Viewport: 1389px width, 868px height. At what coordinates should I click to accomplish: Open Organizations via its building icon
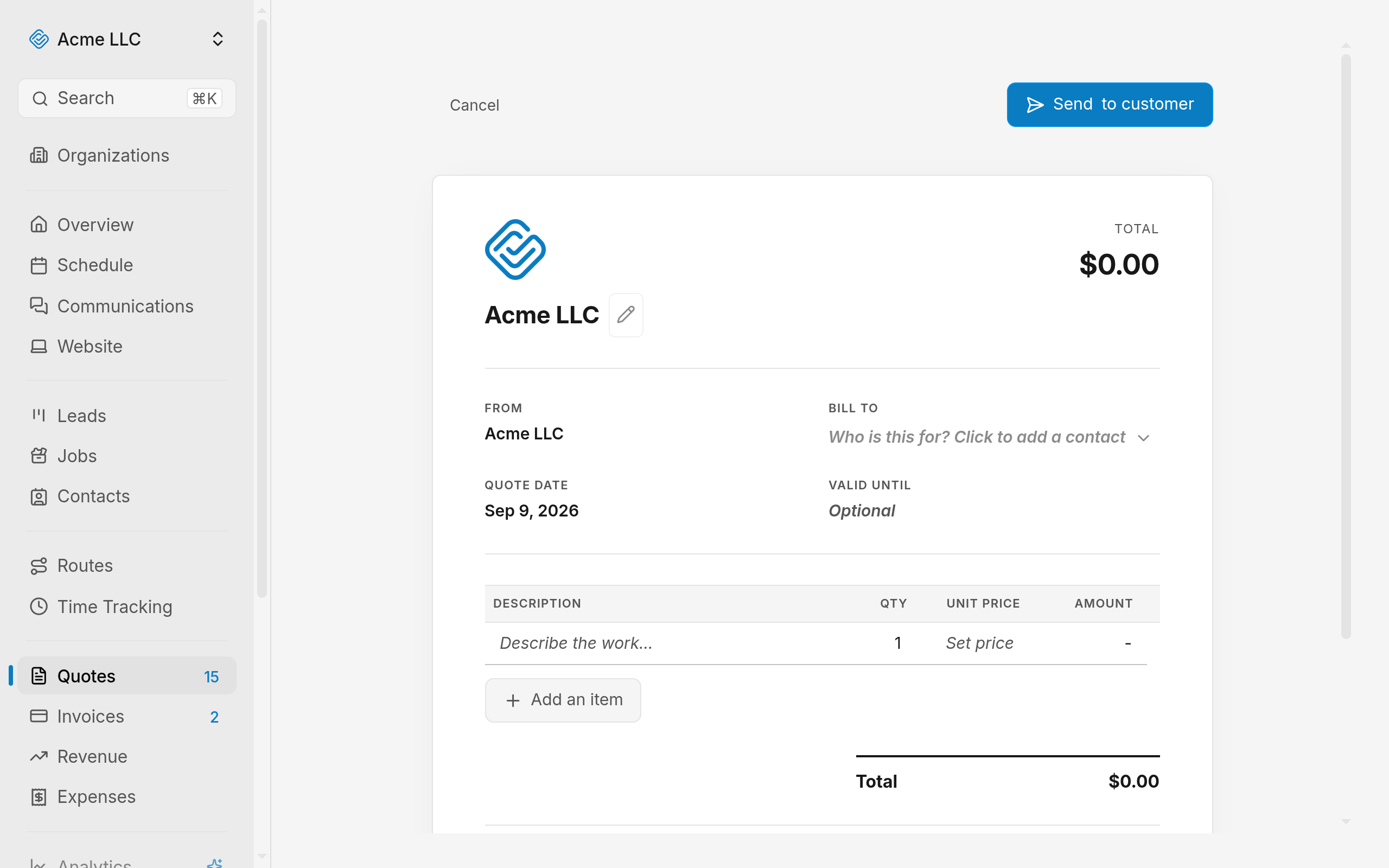39,155
